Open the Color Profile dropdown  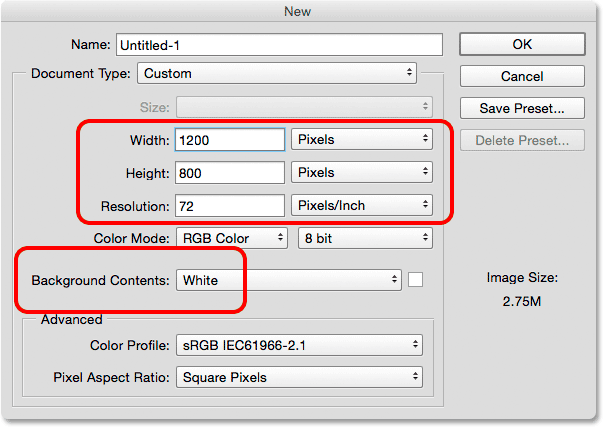[x=299, y=345]
